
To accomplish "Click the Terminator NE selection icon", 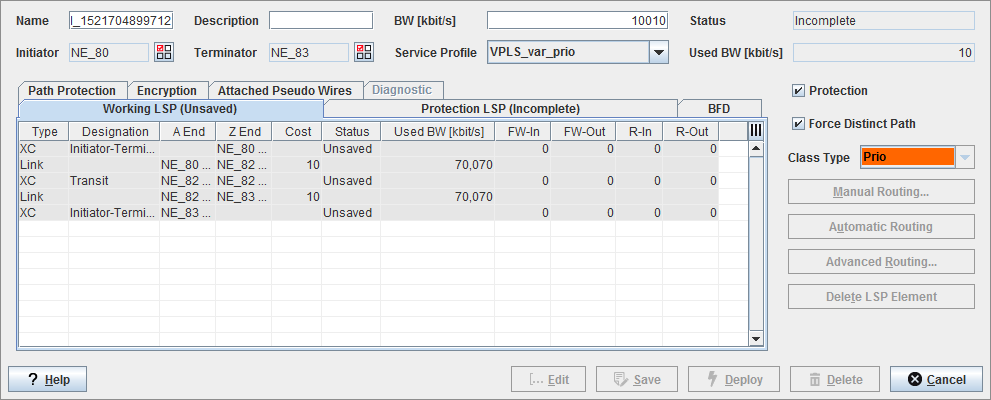I will pos(364,52).
